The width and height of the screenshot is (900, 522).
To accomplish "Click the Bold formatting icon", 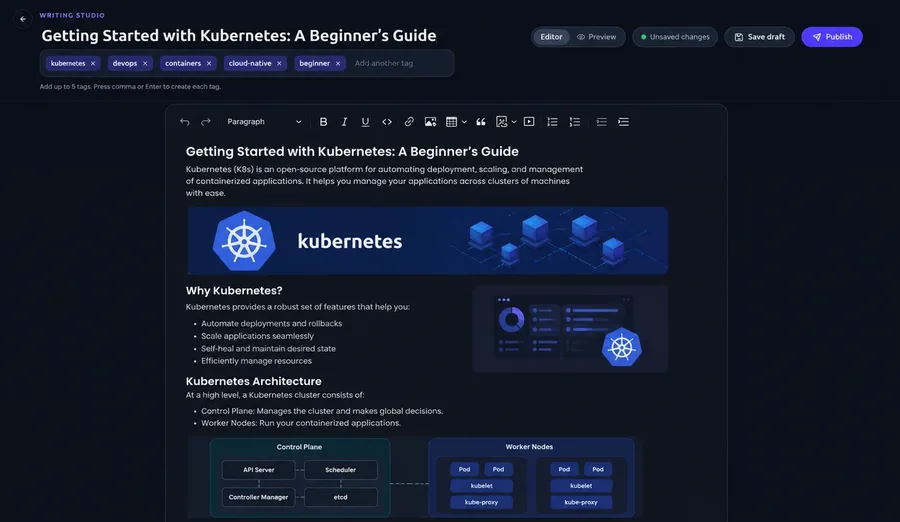I will [323, 122].
